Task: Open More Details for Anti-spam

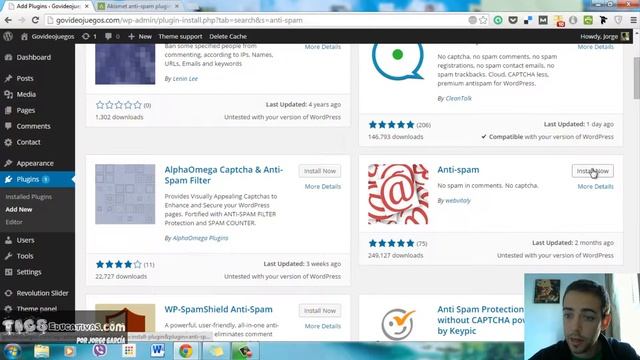Action: [x=595, y=187]
